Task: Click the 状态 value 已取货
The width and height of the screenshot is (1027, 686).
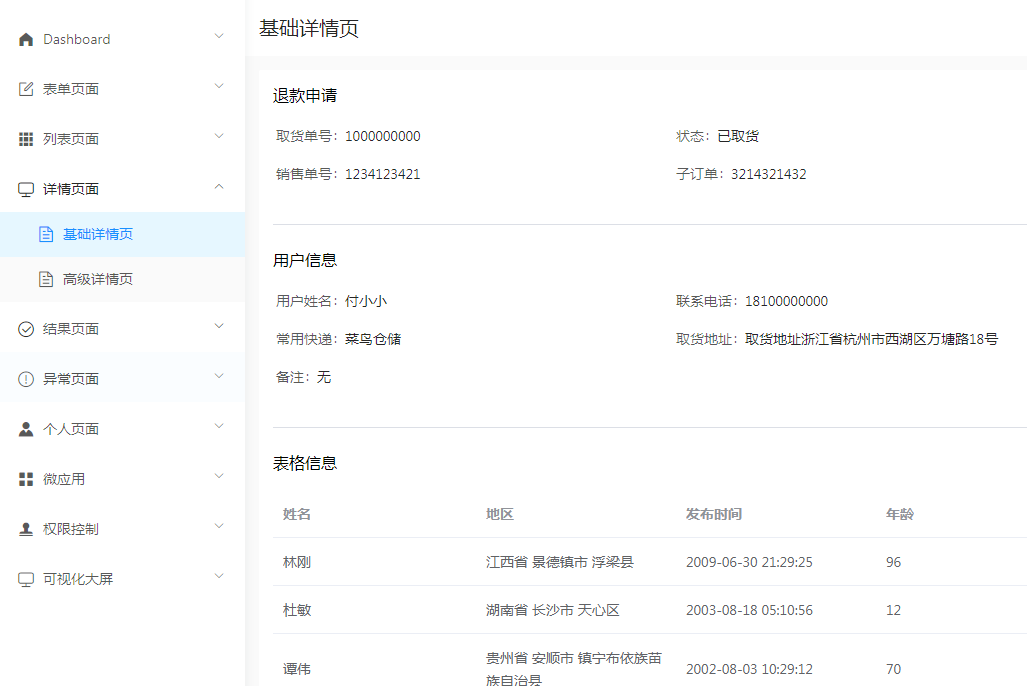Action: pyautogui.click(x=738, y=136)
